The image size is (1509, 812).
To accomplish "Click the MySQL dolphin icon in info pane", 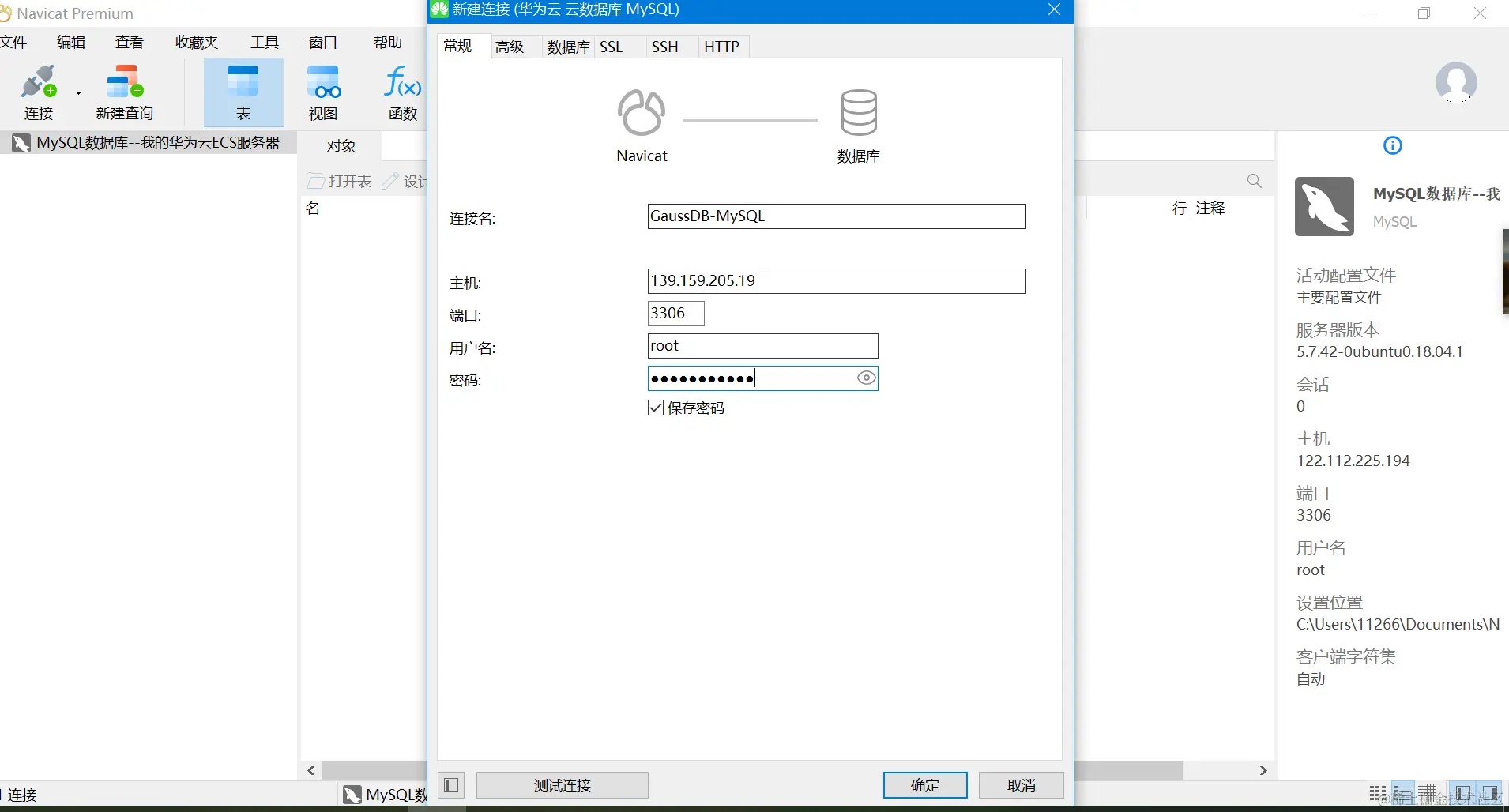I will tap(1325, 206).
